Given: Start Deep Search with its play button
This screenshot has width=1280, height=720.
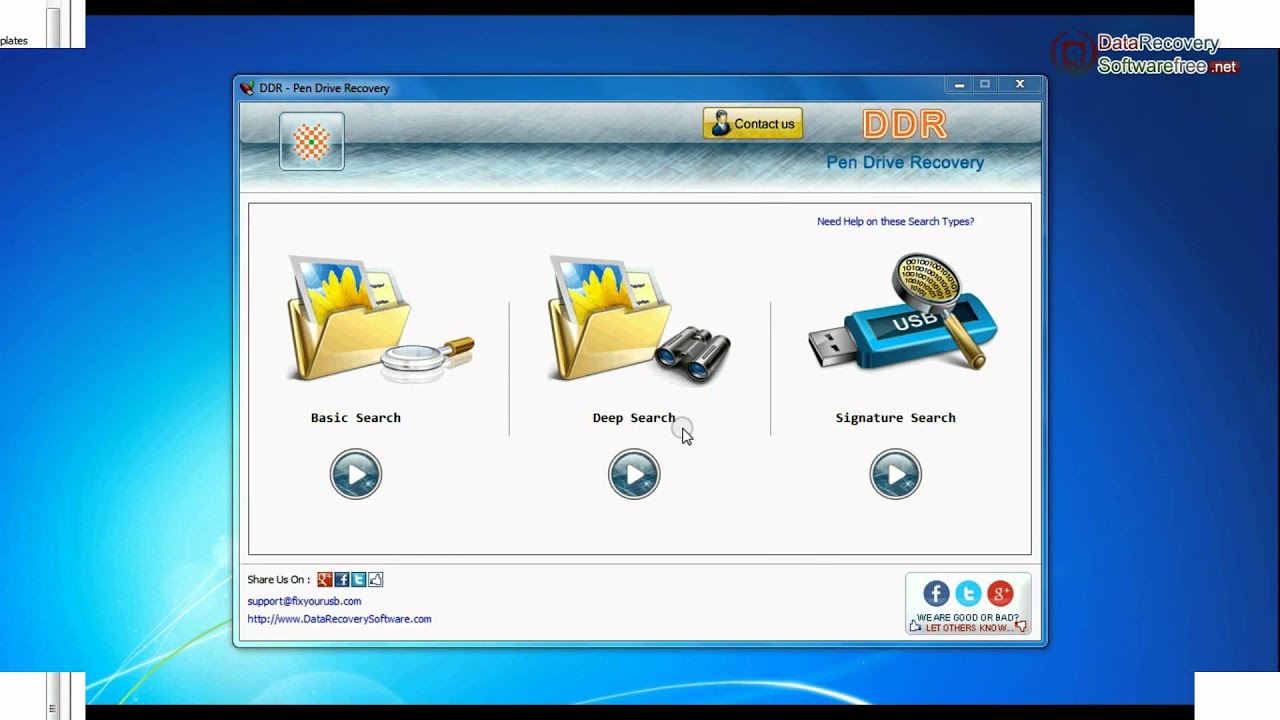Looking at the screenshot, I should click(634, 474).
